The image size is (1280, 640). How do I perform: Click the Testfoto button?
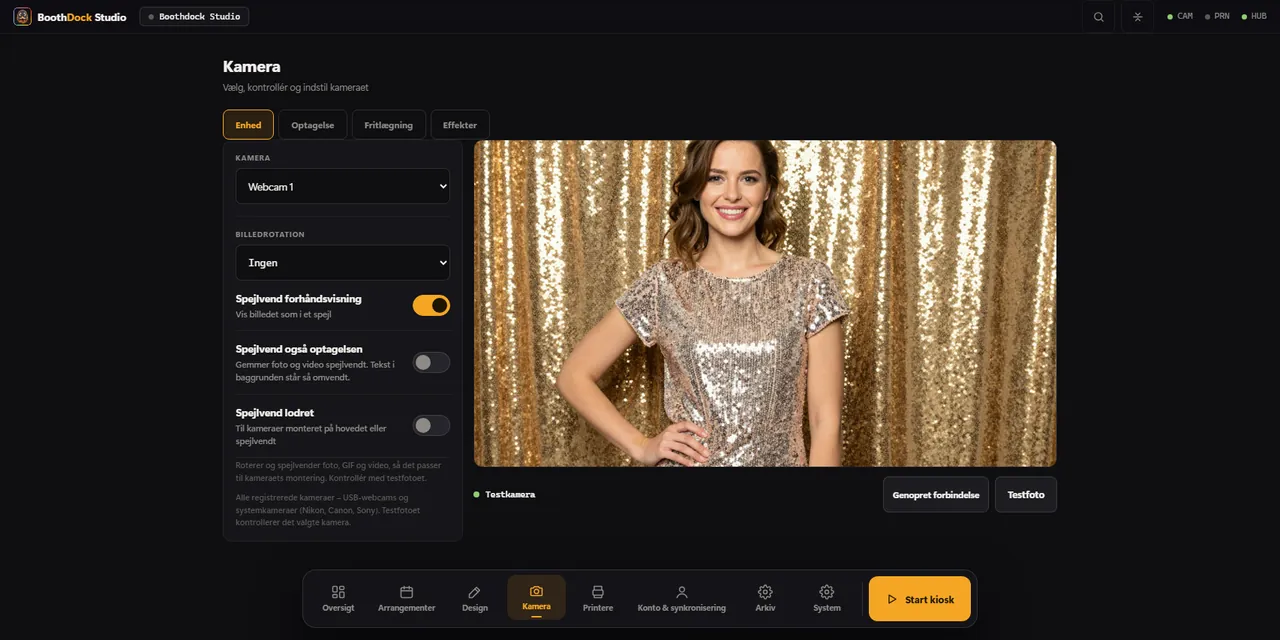[1026, 495]
